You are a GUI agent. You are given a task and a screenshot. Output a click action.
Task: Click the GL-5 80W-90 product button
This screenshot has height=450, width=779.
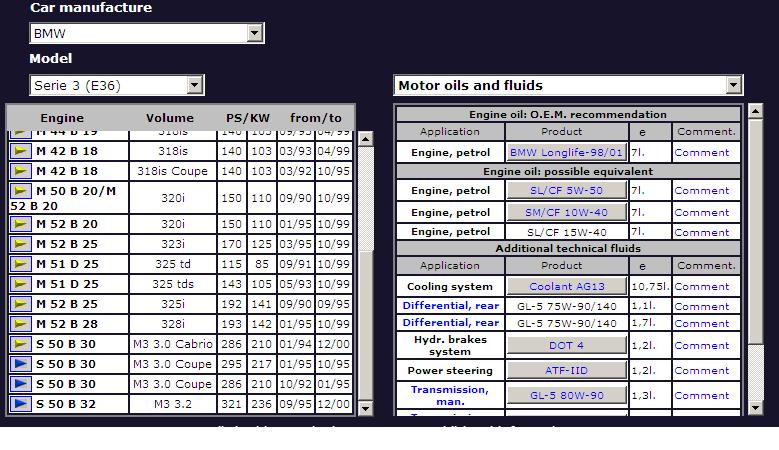click(566, 395)
